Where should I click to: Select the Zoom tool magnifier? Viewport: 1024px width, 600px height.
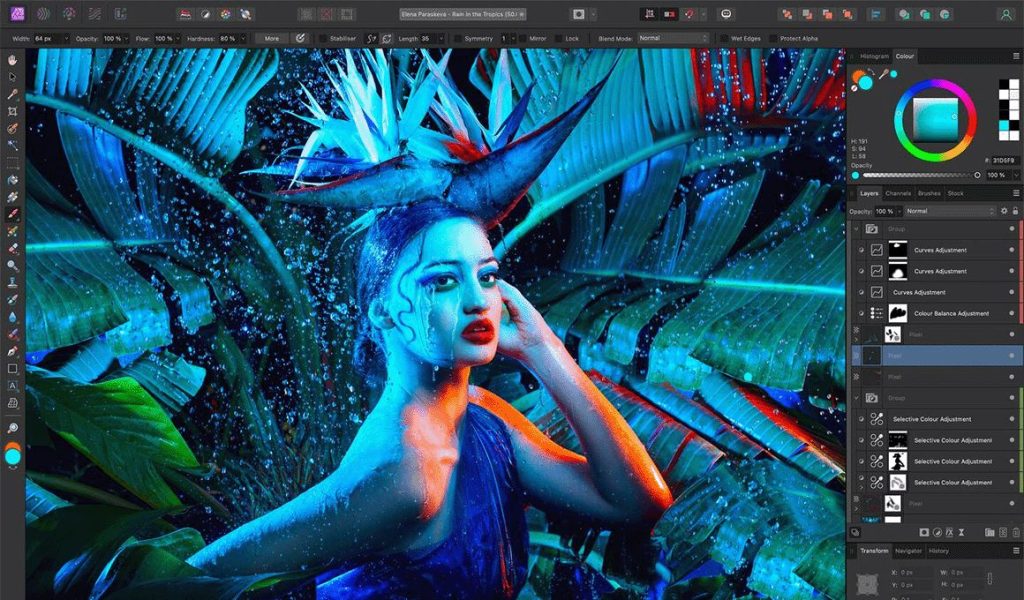[12, 428]
